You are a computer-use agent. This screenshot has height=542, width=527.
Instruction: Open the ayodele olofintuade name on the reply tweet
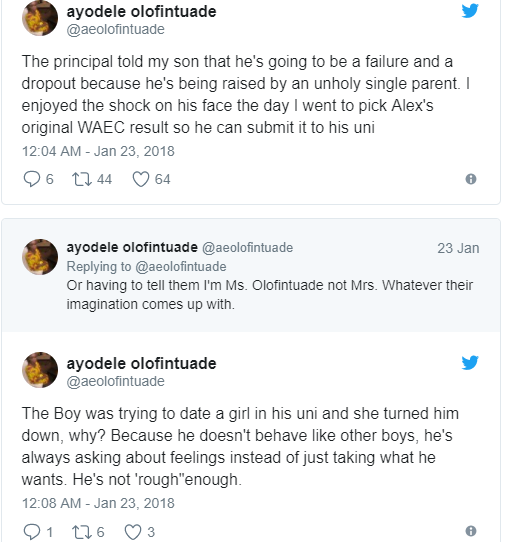[x=132, y=247]
